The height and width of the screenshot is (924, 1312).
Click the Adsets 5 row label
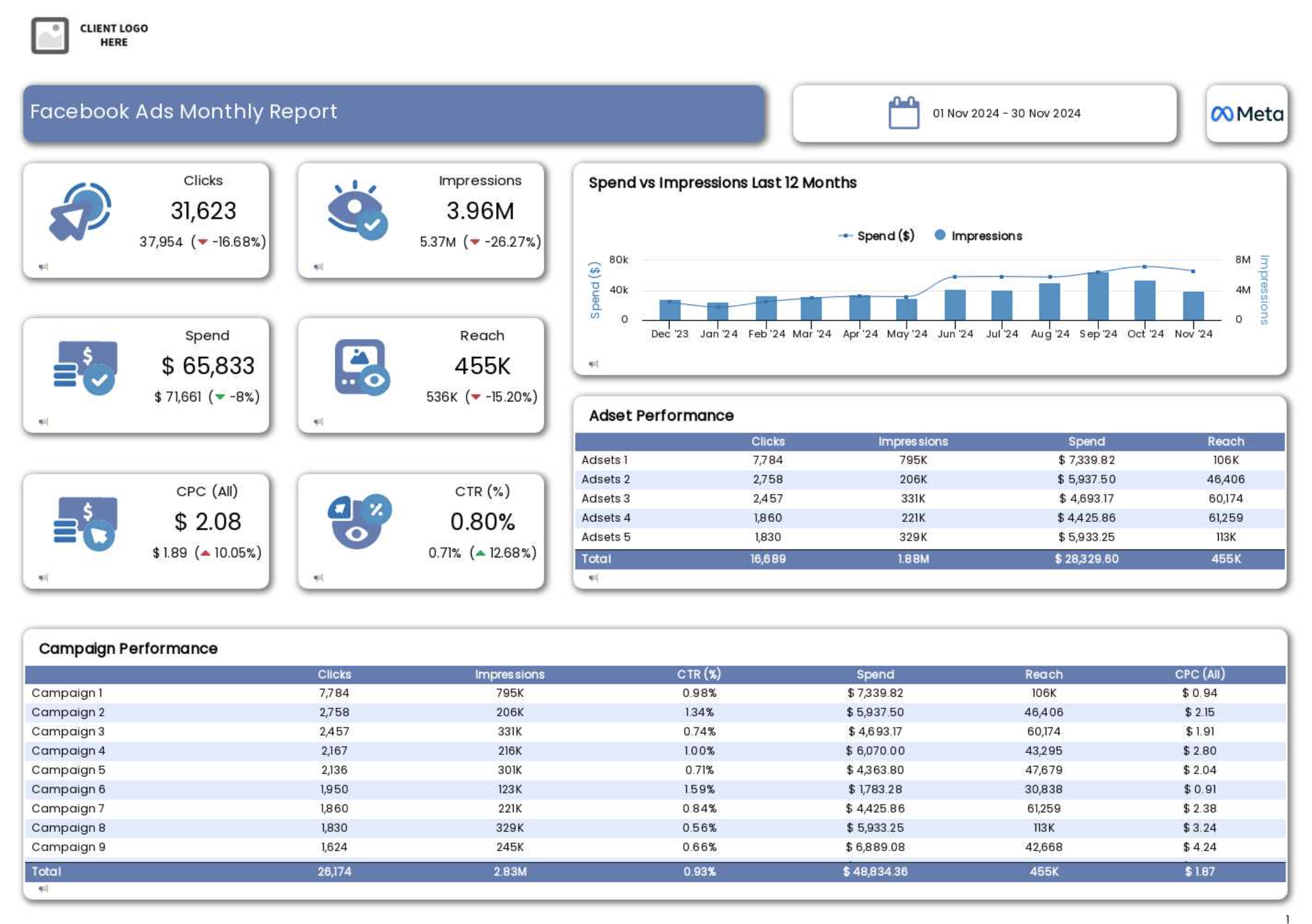coord(606,537)
